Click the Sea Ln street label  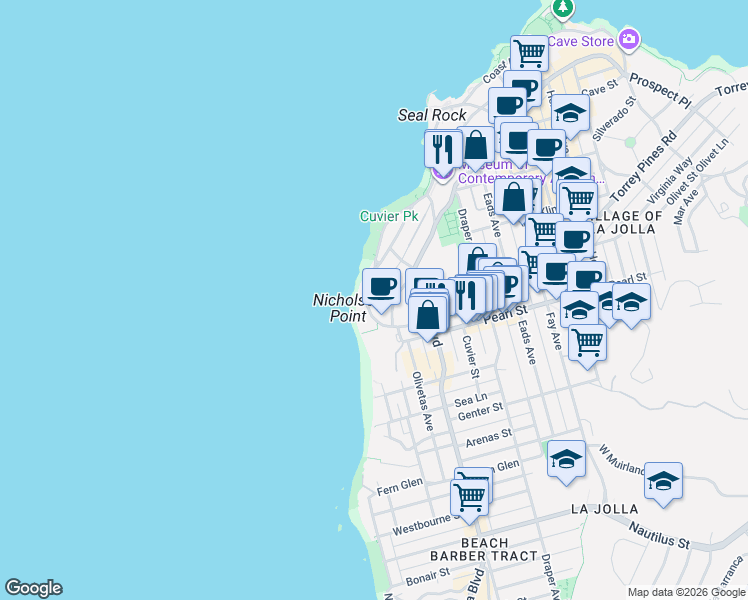point(471,400)
